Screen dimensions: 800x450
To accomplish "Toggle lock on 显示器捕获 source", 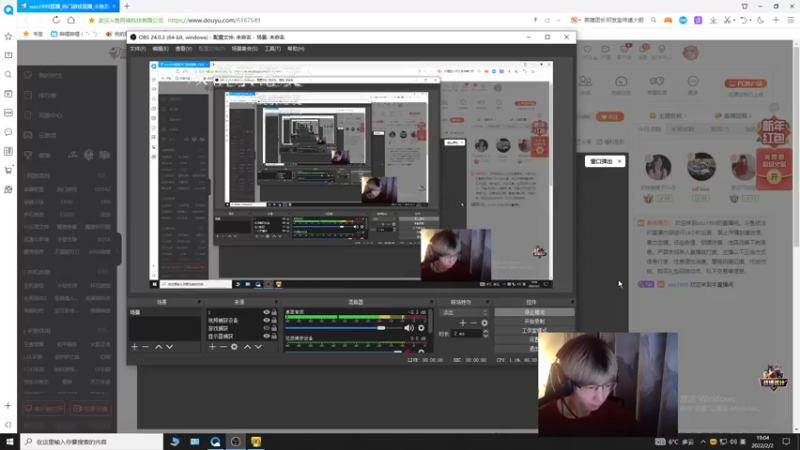I will [x=274, y=336].
